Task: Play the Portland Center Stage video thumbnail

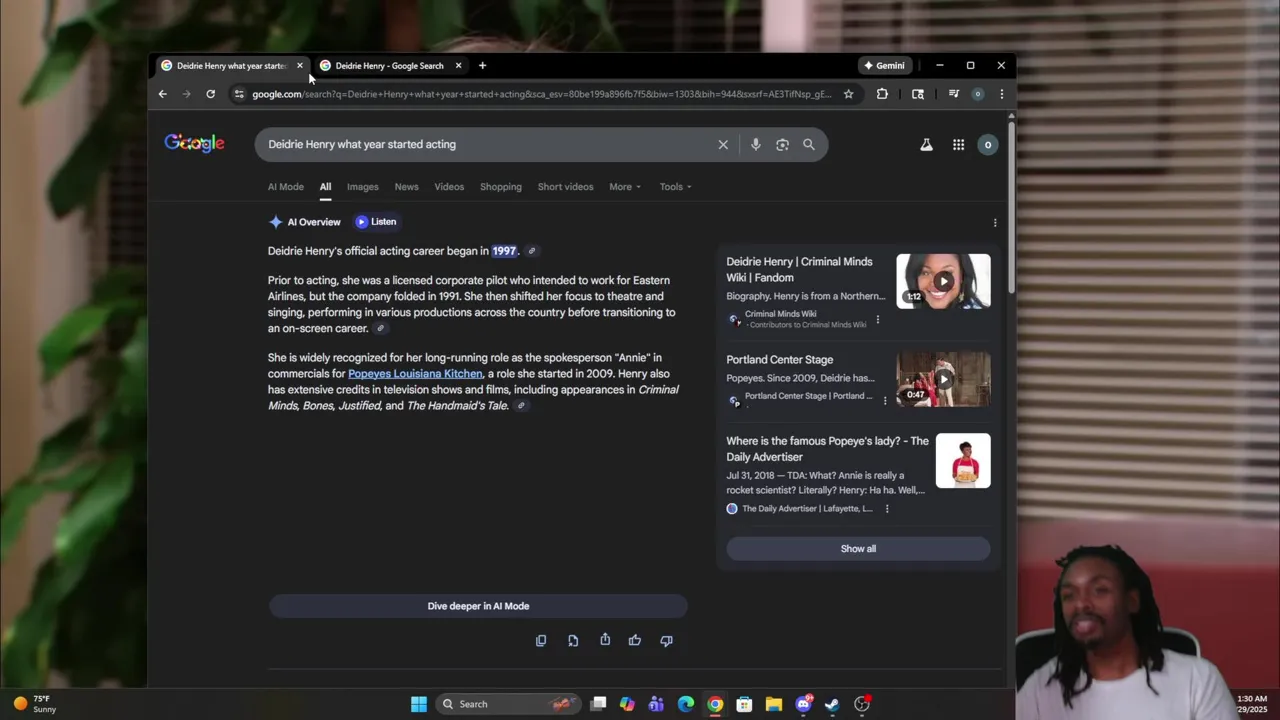Action: click(x=943, y=379)
